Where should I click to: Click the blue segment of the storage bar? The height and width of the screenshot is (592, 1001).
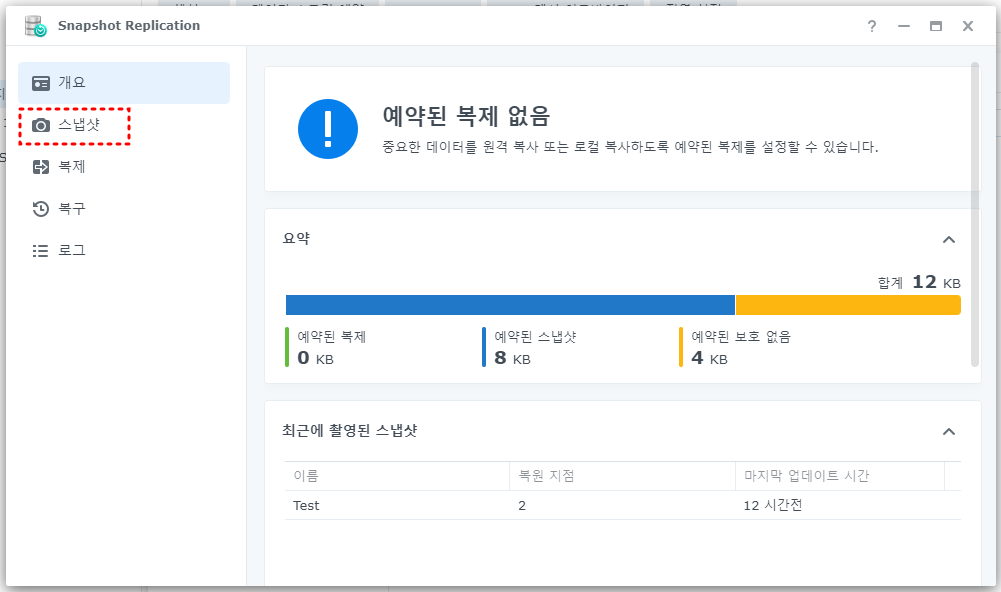tap(510, 304)
